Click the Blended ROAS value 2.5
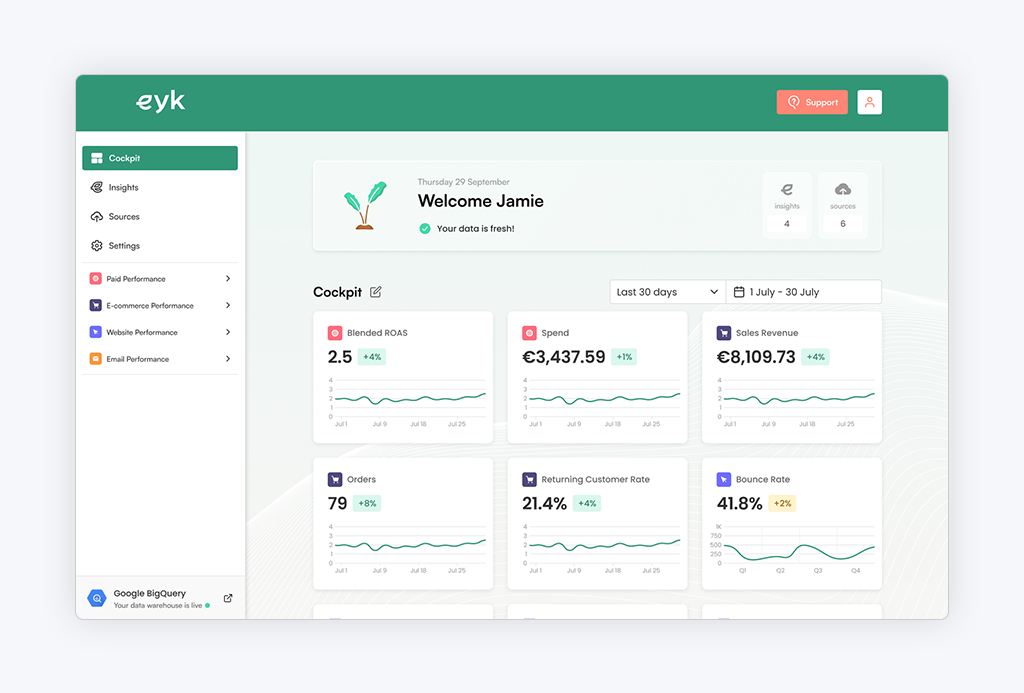This screenshot has width=1024, height=693. pyautogui.click(x=340, y=357)
